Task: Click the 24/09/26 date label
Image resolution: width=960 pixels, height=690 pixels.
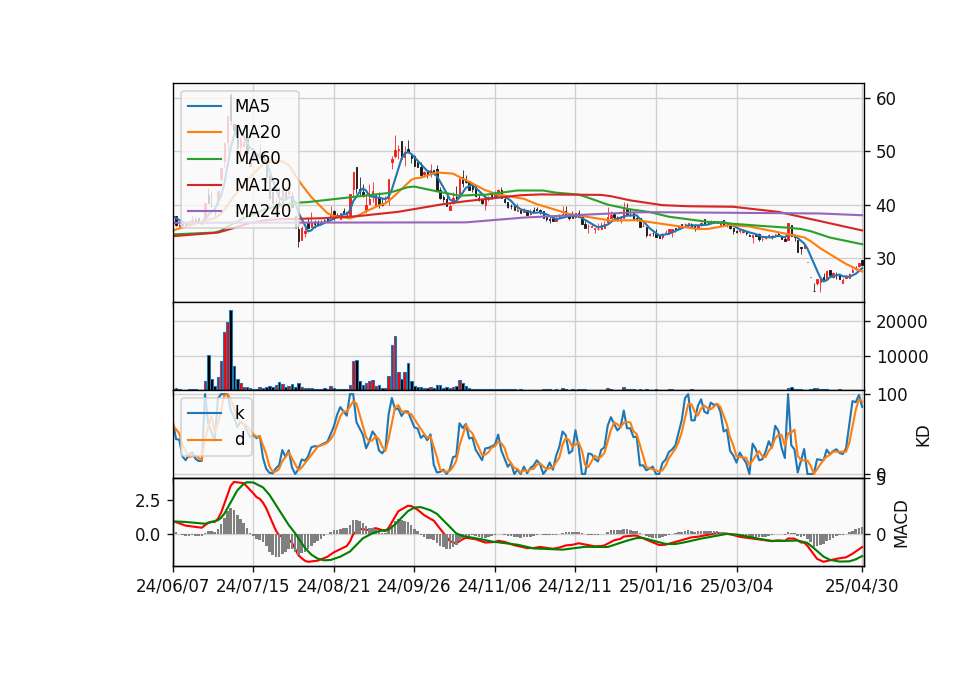Action: 413,586
